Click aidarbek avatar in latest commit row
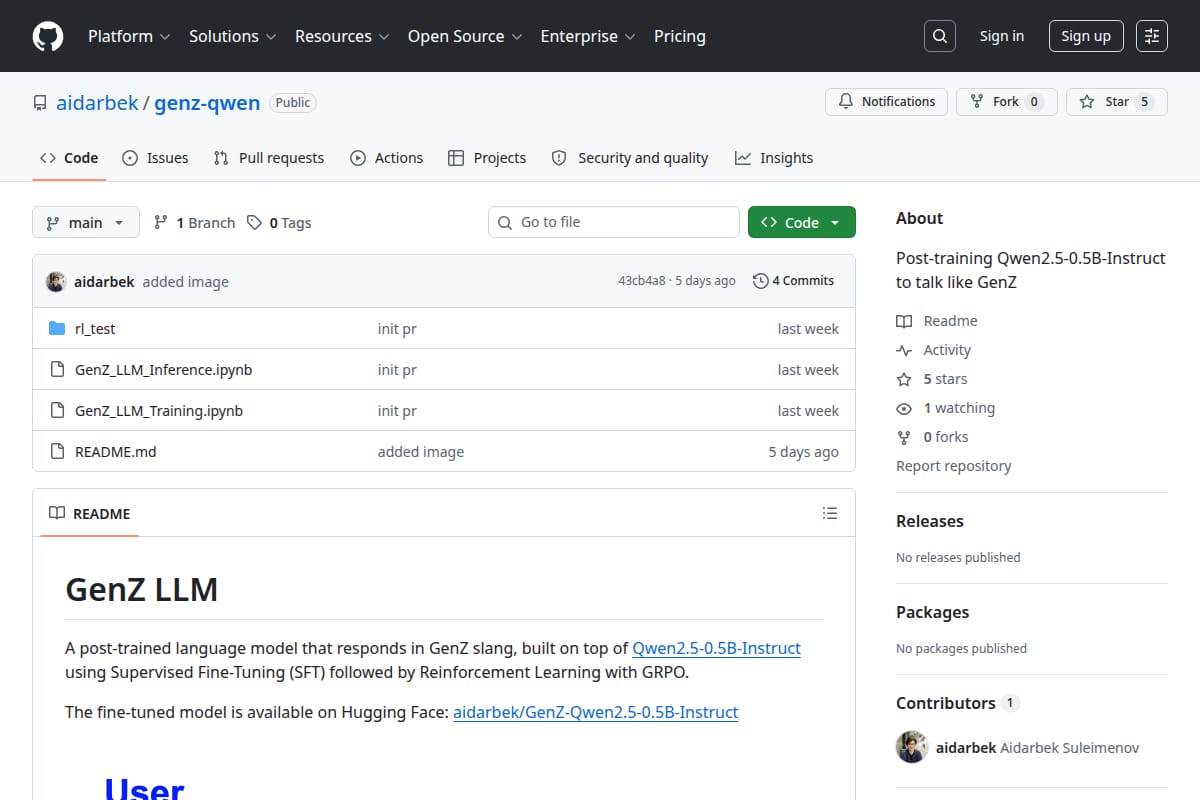Screen dimensions: 1200x800 (x=56, y=281)
